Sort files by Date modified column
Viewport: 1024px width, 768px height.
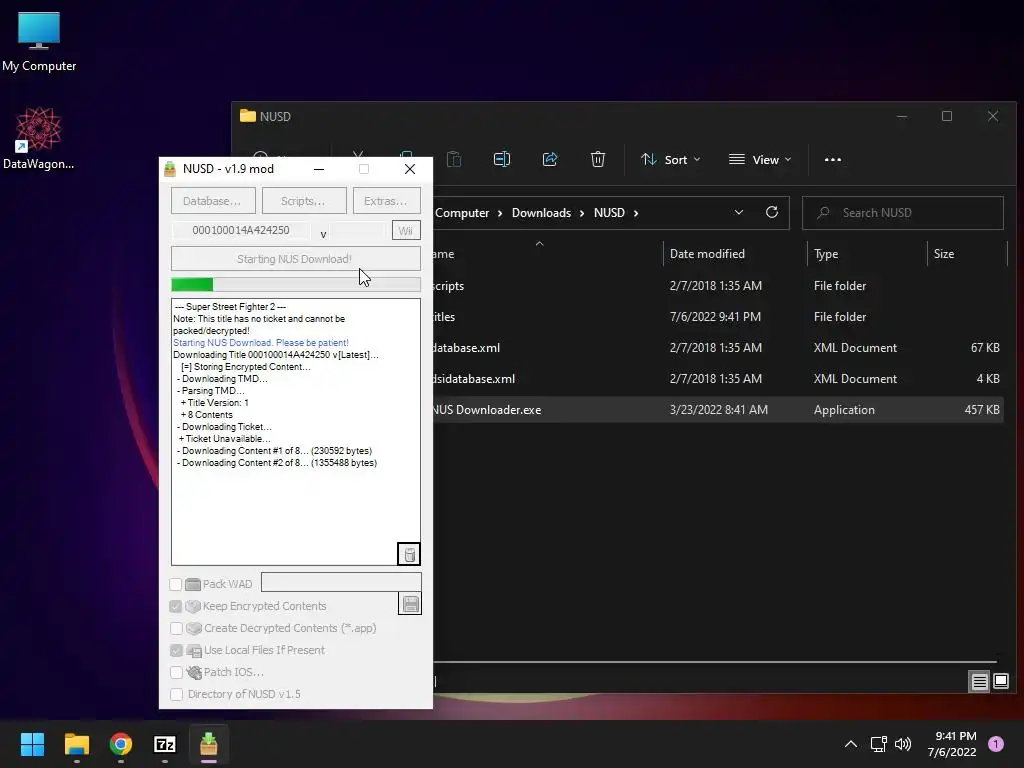point(735,253)
